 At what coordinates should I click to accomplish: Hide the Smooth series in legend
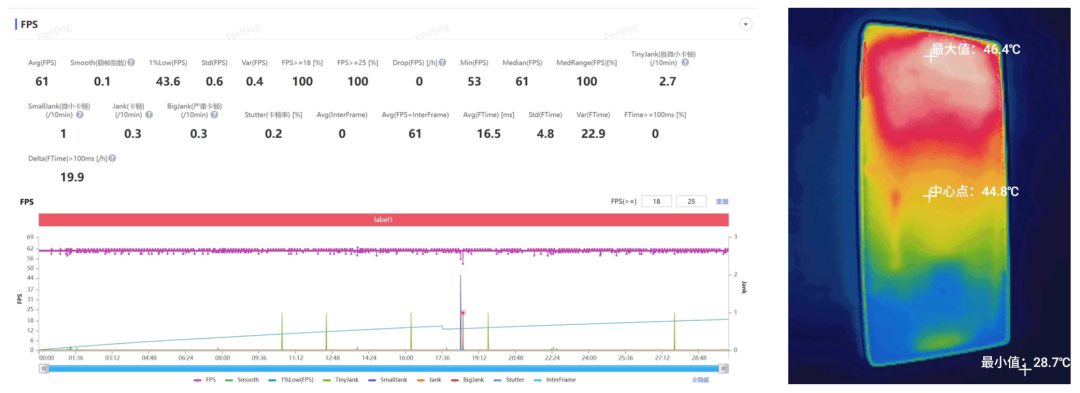[242, 379]
